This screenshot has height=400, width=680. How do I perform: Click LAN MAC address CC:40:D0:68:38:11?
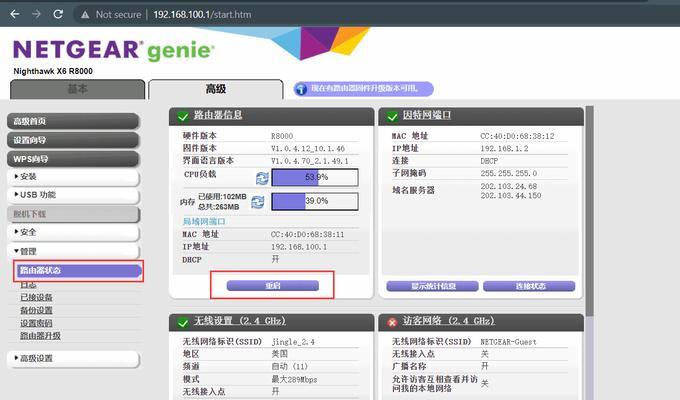click(x=307, y=235)
